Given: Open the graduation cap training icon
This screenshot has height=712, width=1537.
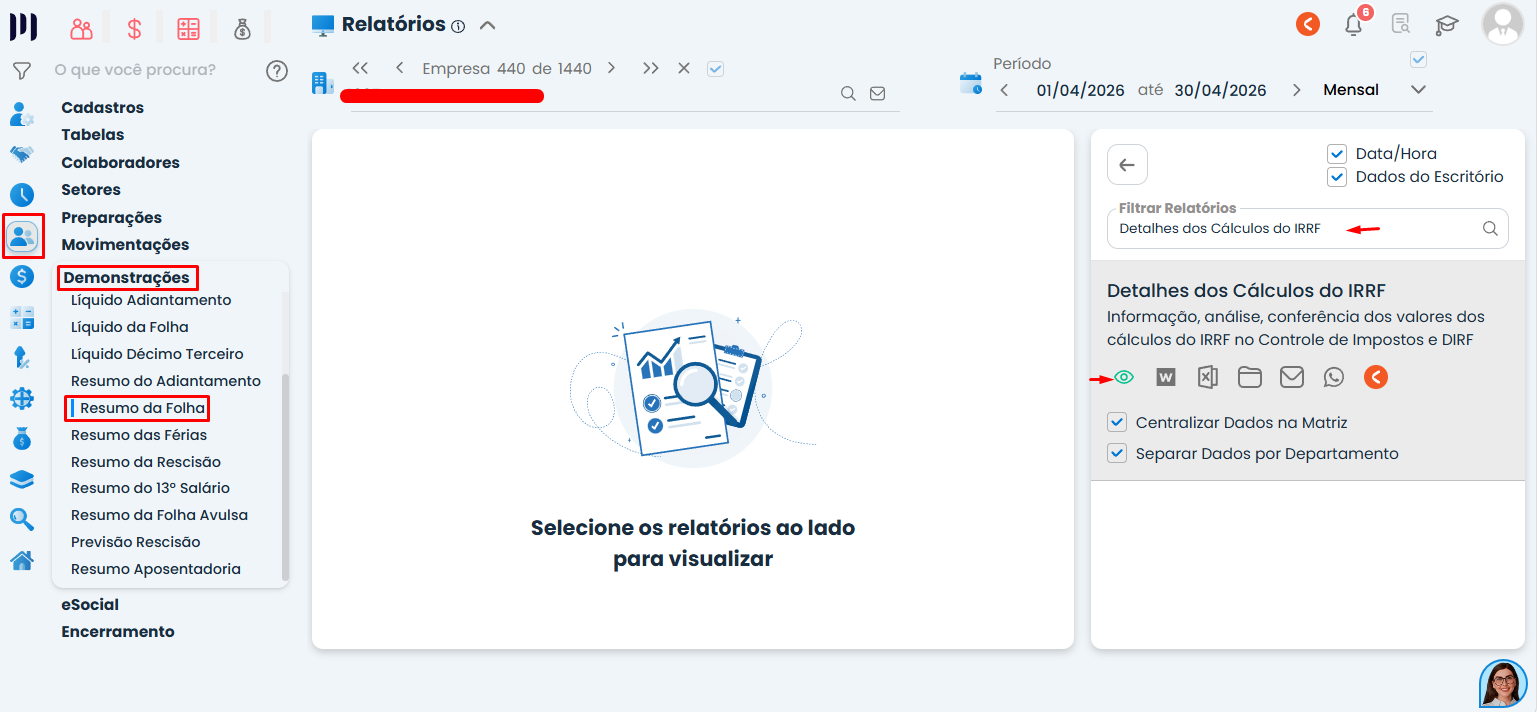Looking at the screenshot, I should point(1447,24).
